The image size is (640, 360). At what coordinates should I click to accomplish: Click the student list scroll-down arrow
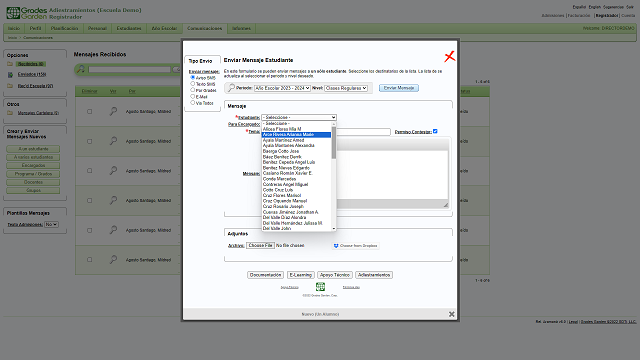(x=334, y=229)
